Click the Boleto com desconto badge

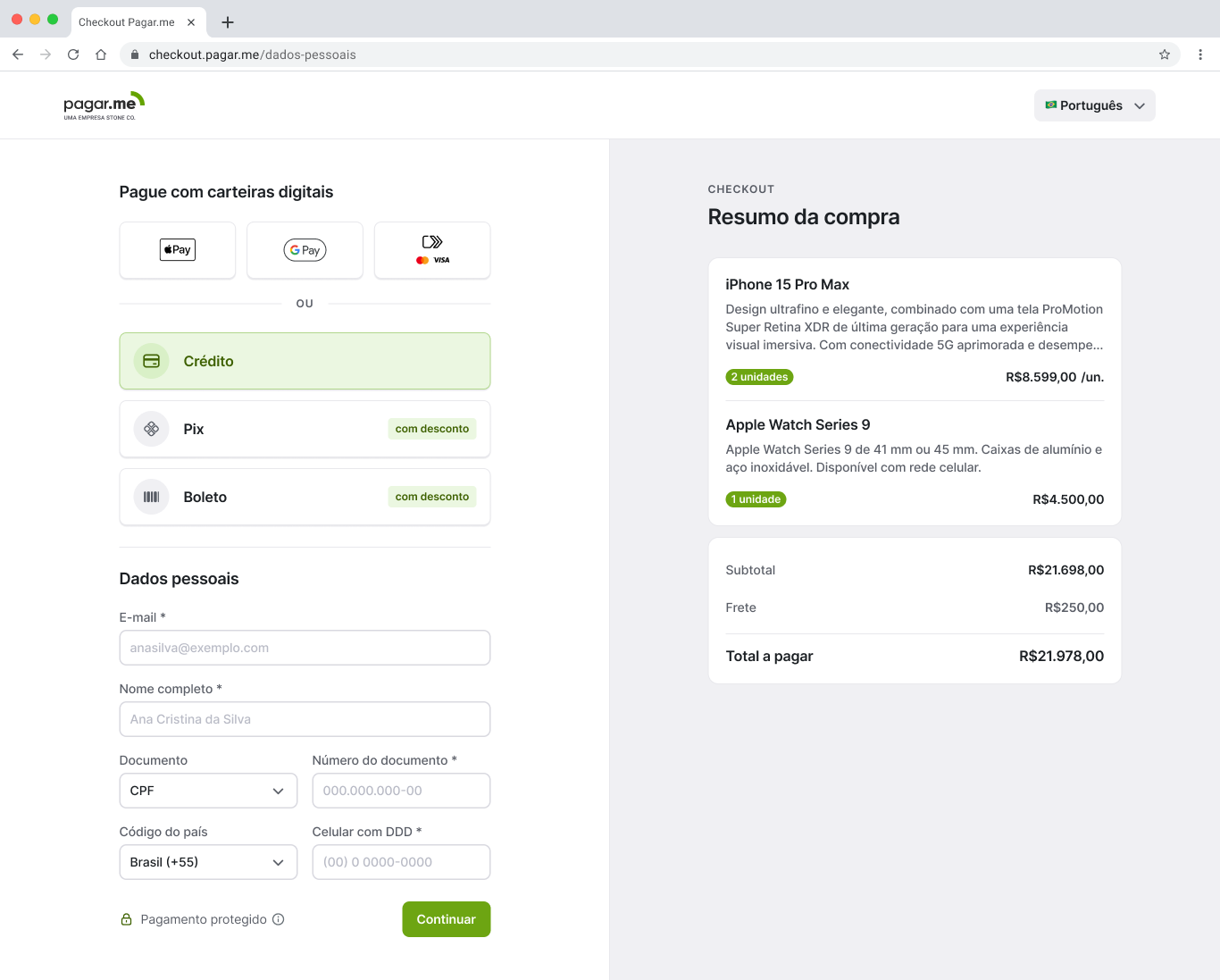pyautogui.click(x=432, y=497)
